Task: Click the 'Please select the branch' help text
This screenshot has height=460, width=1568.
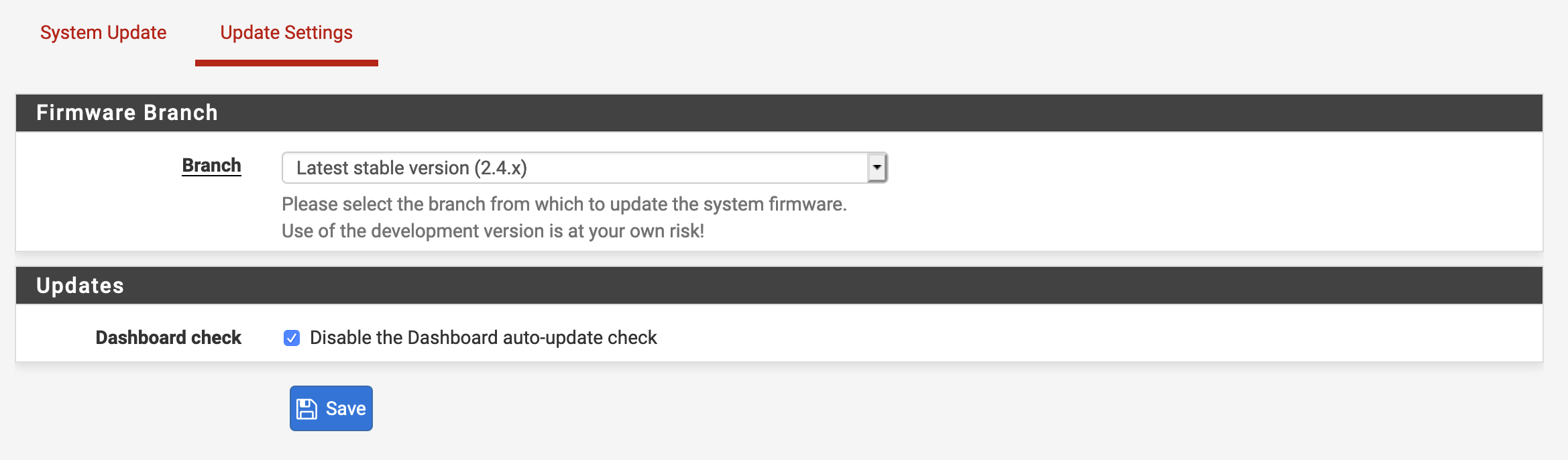Action: 564,205
